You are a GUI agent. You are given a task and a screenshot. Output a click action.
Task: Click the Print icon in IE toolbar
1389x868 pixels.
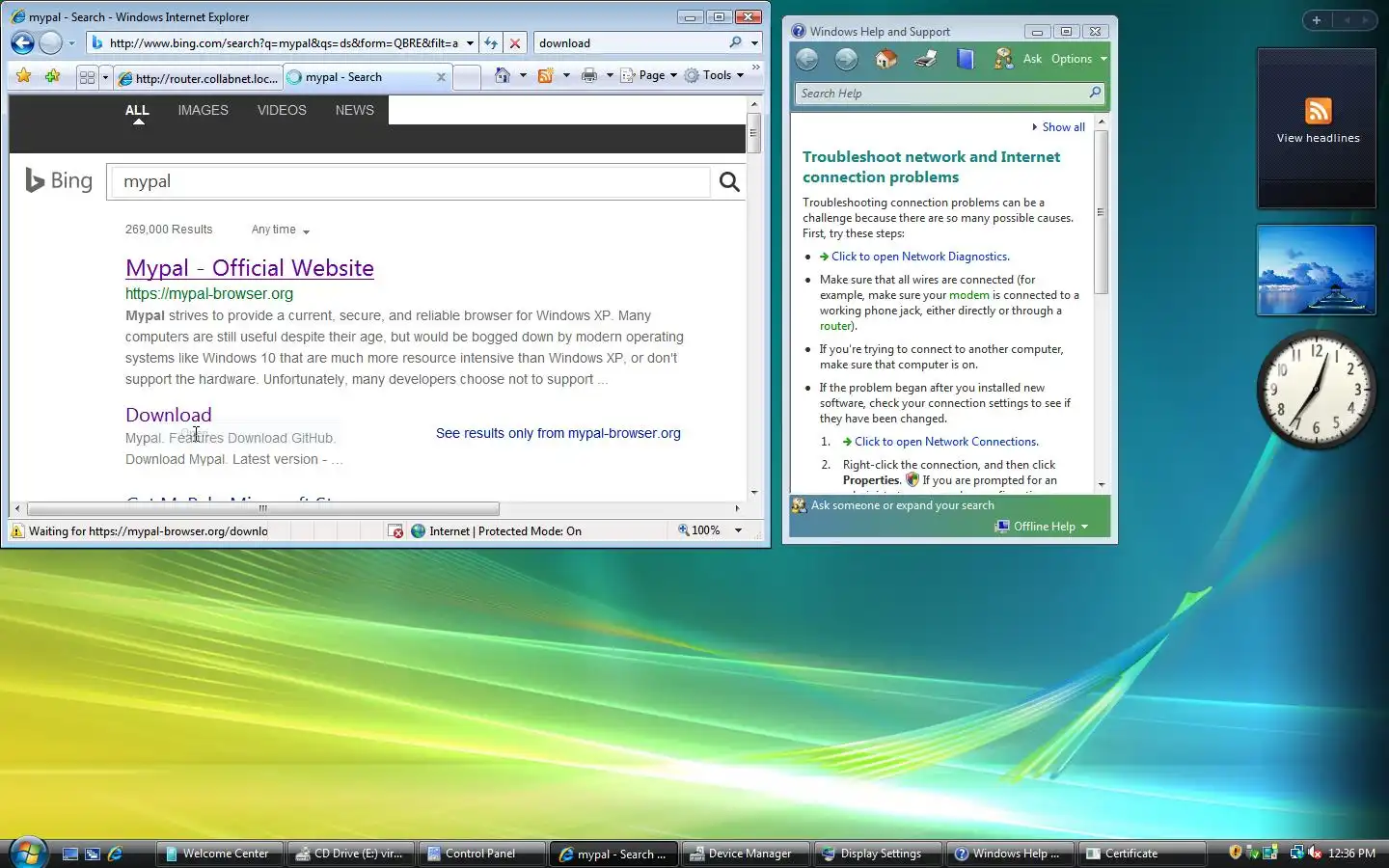tap(588, 75)
